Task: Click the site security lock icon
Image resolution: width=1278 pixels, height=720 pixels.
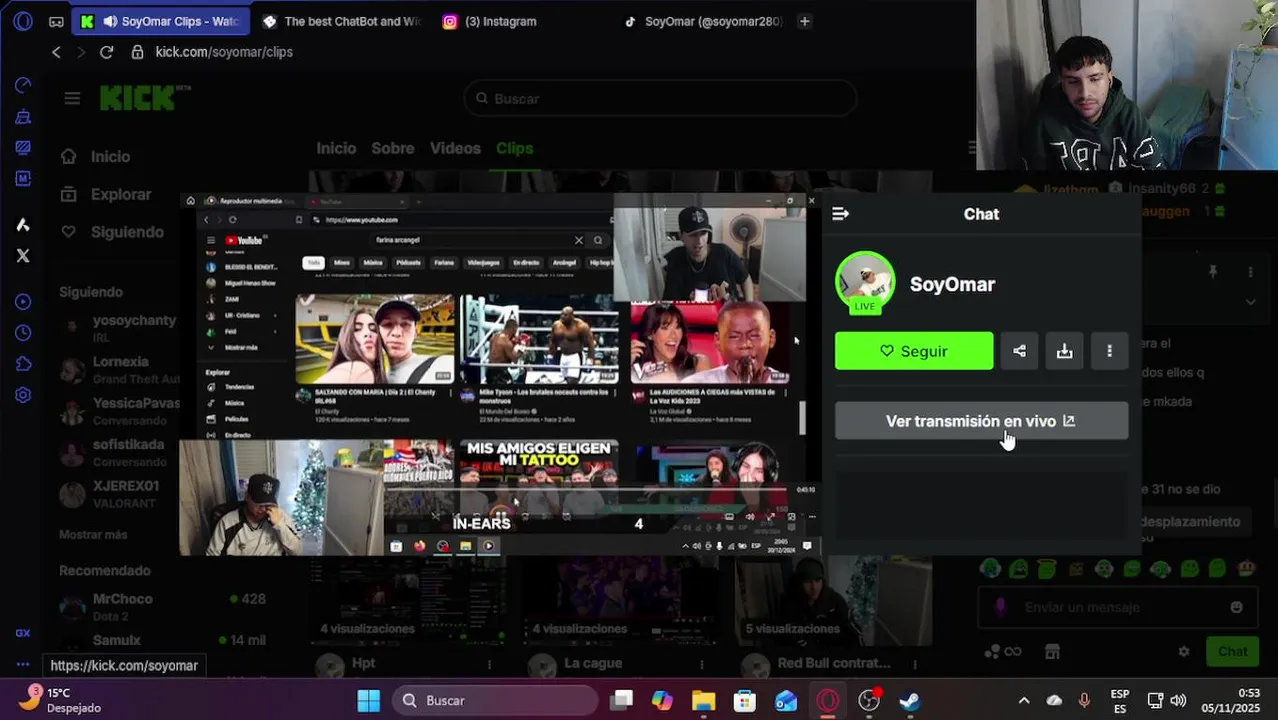Action: tap(138, 52)
